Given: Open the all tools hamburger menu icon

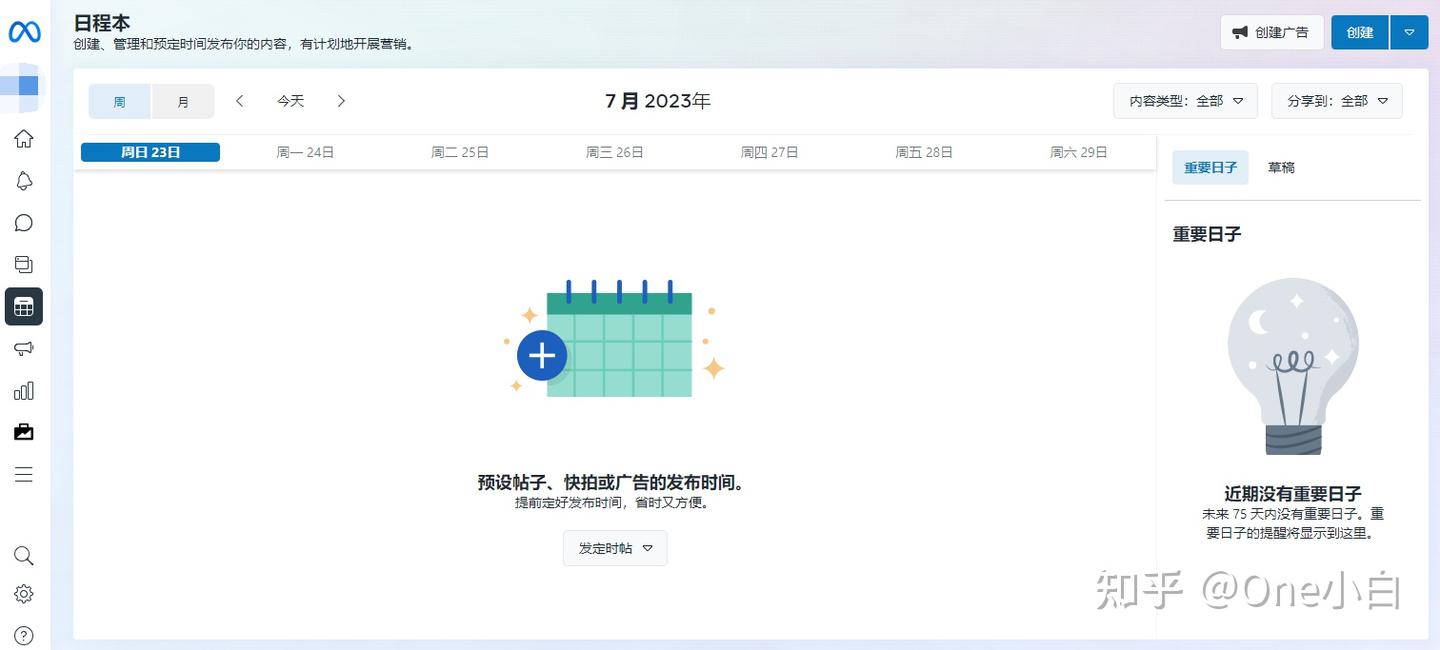Looking at the screenshot, I should (x=24, y=474).
